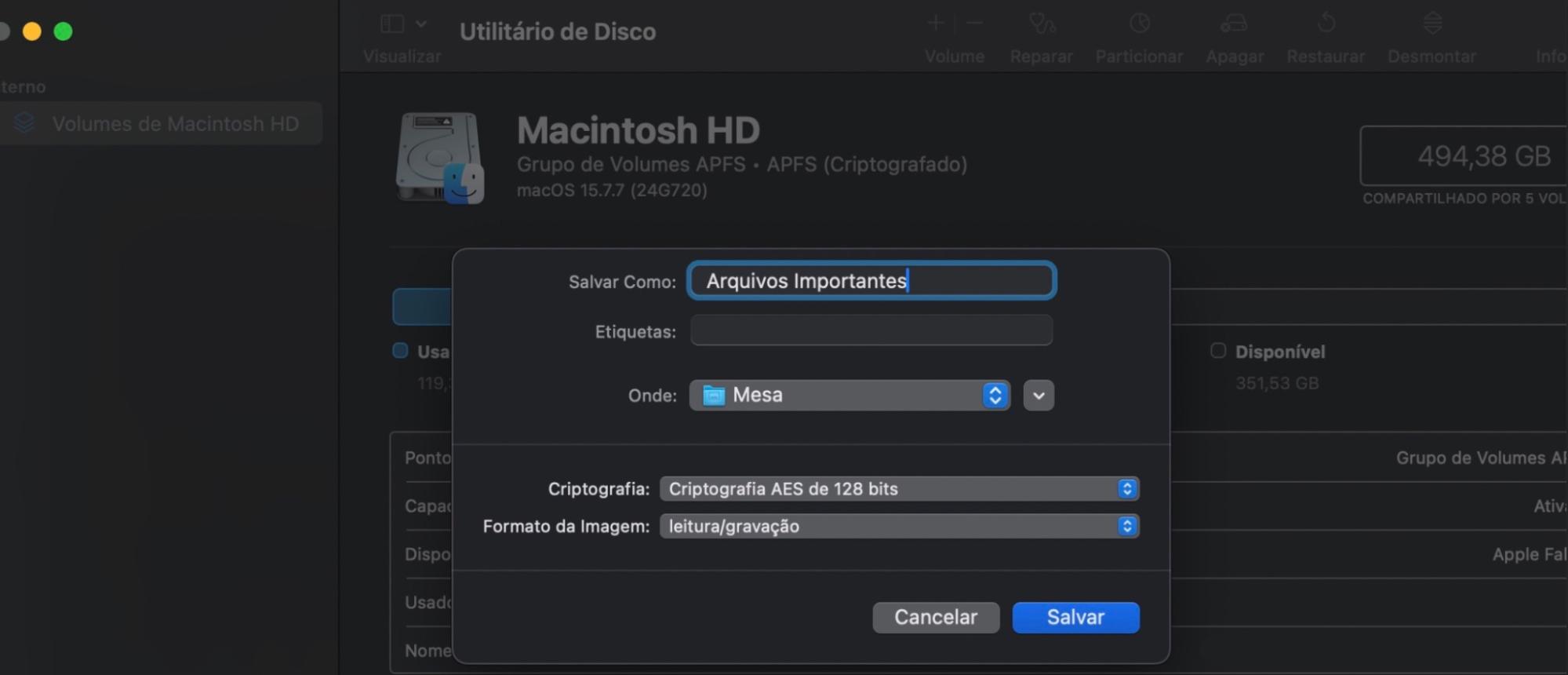Open the Formato da Imagem dropdown
Image resolution: width=1568 pixels, height=675 pixels.
(899, 527)
